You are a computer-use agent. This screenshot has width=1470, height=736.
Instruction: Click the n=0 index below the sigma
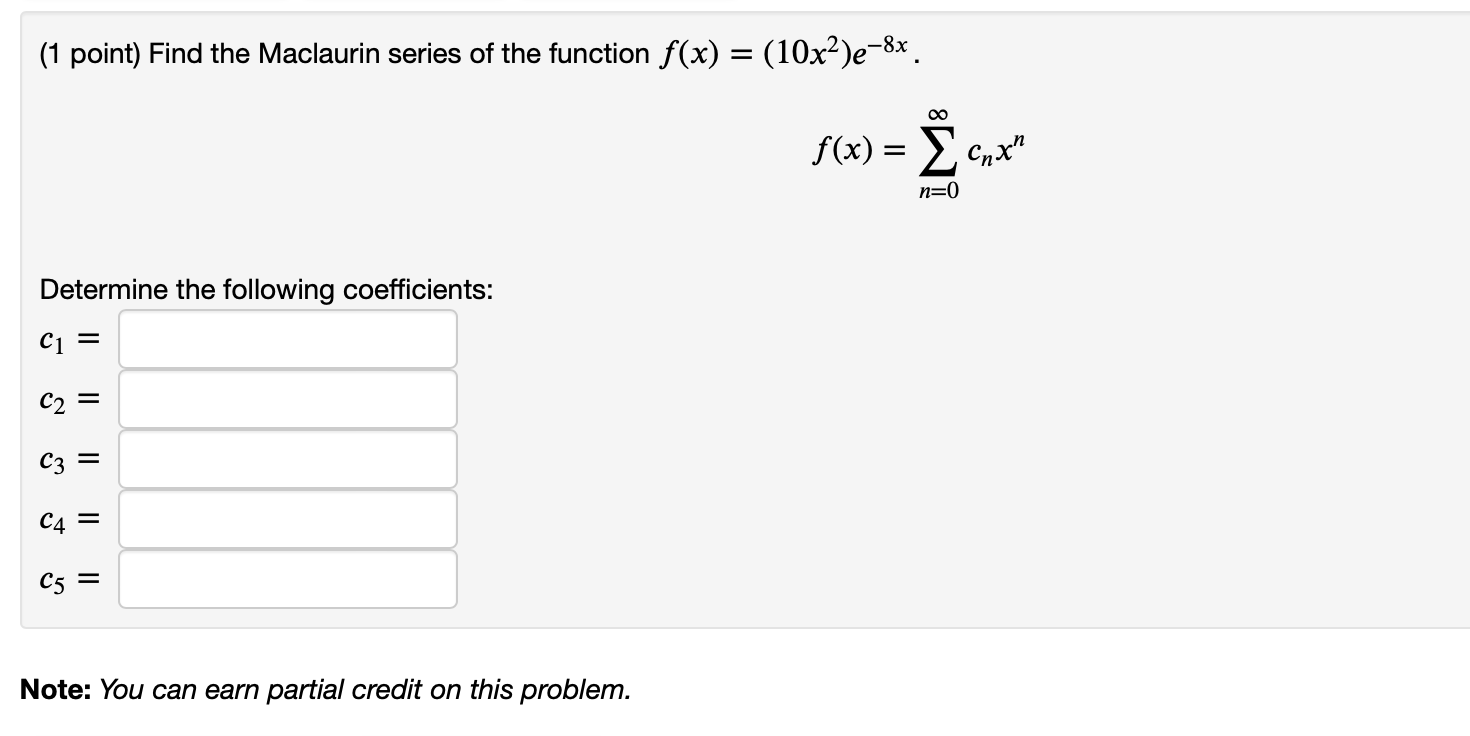tap(938, 190)
